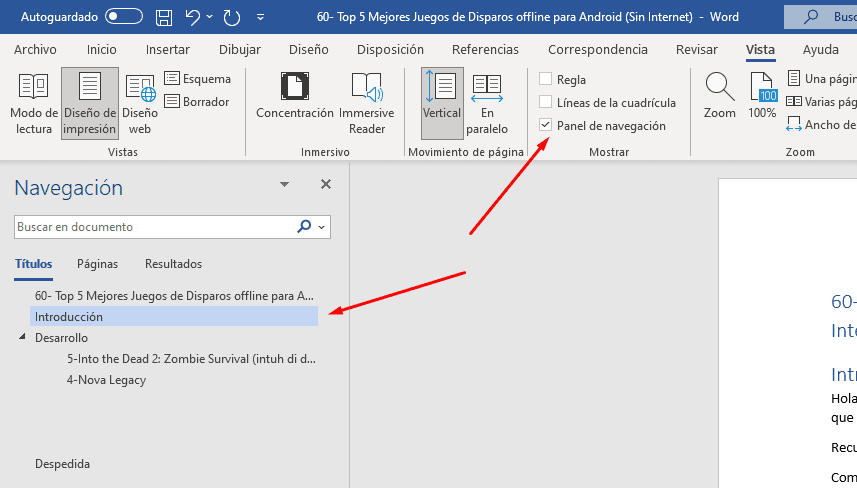Select the Introducción heading
The width and height of the screenshot is (857, 488).
coord(174,316)
